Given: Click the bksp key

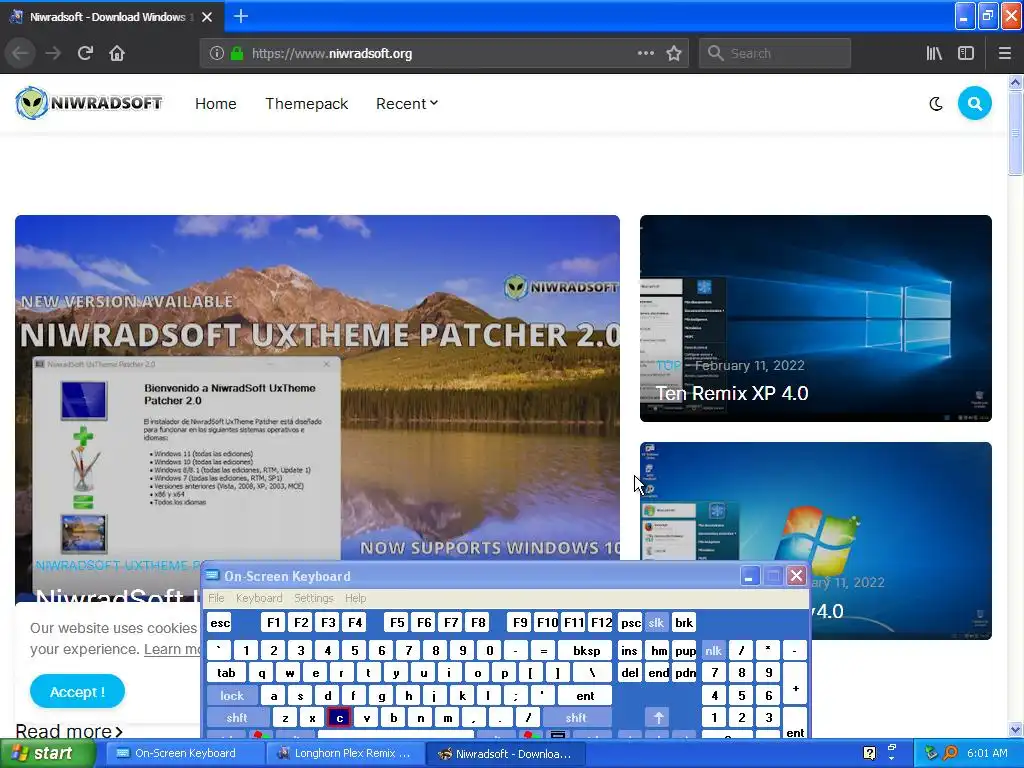Looking at the screenshot, I should (x=586, y=650).
